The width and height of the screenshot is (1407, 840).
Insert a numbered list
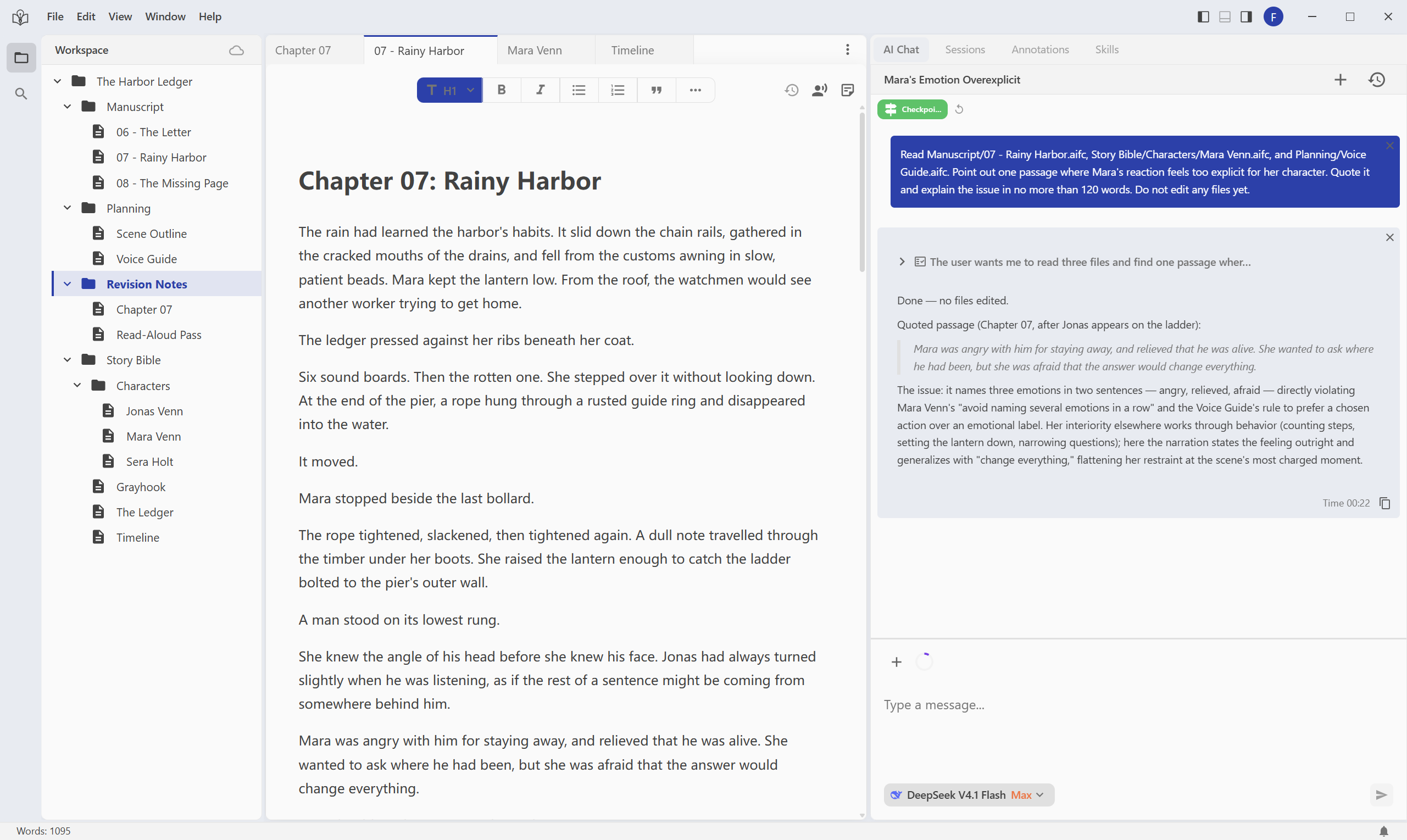coord(618,90)
